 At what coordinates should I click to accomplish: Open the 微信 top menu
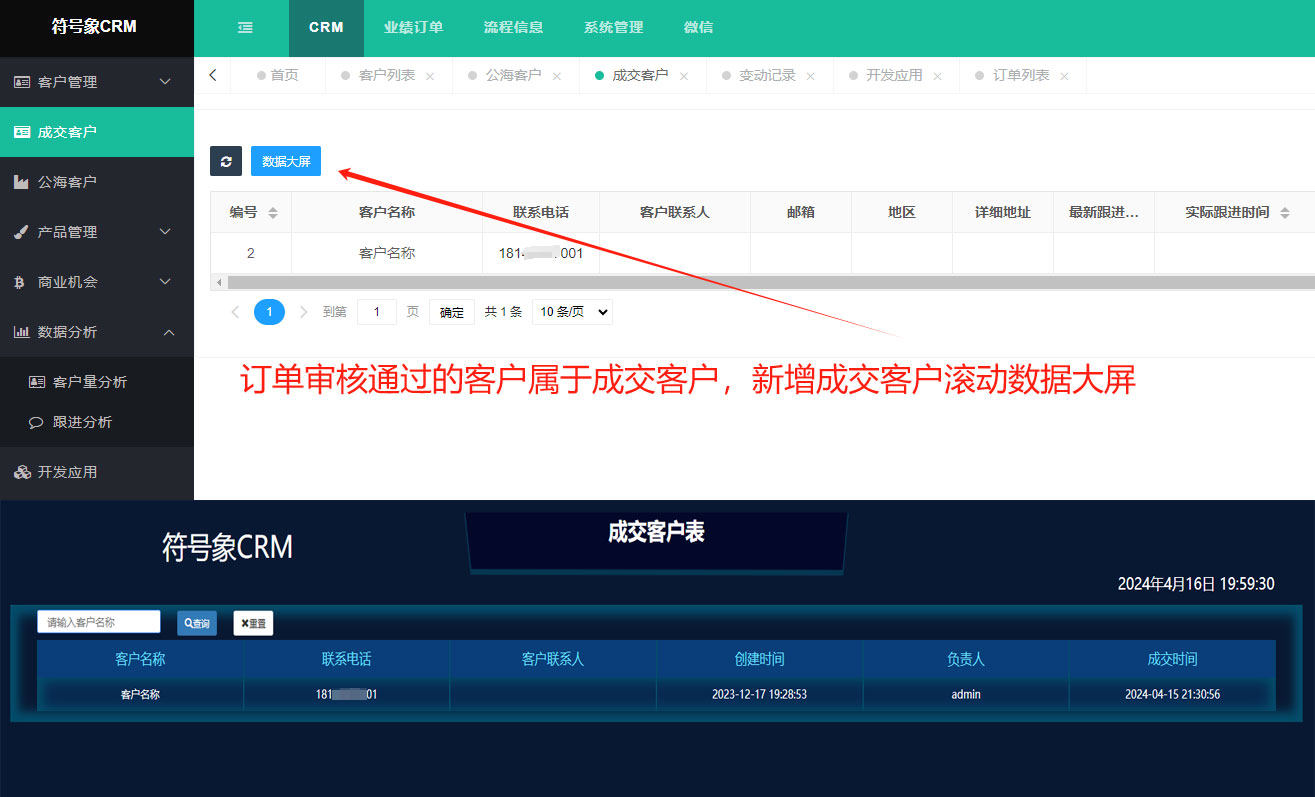click(698, 28)
